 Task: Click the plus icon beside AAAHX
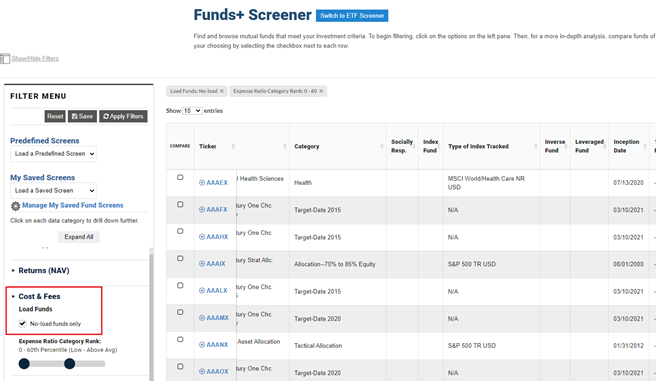pos(202,237)
